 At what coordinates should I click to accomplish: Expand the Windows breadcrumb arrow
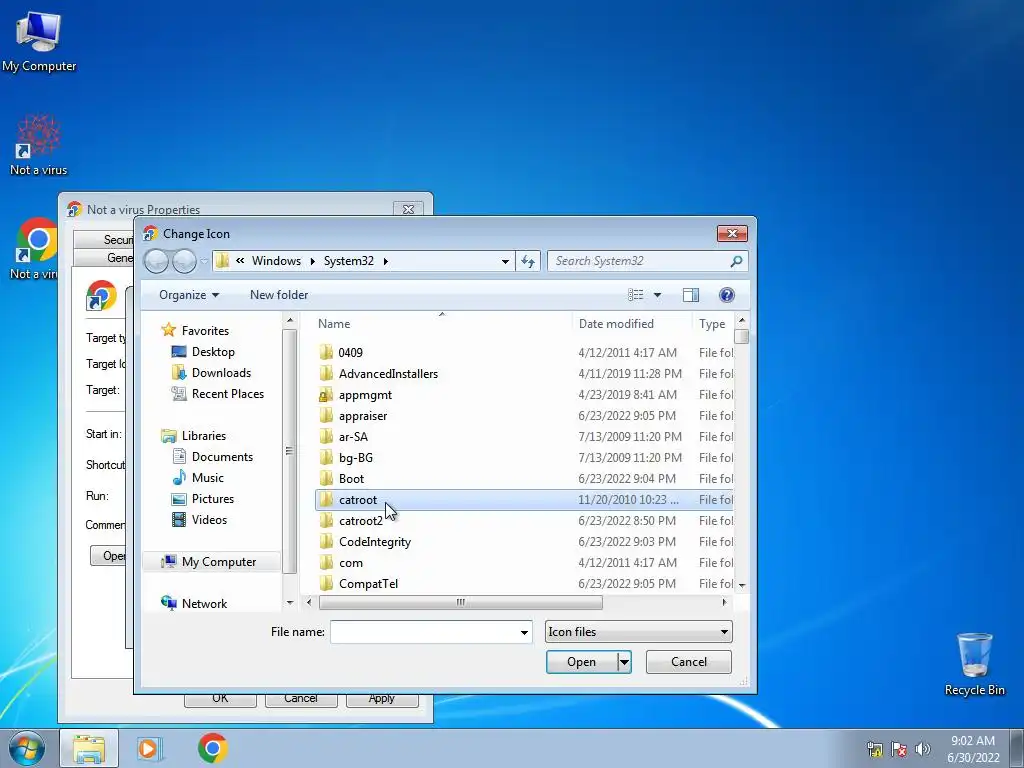click(312, 261)
